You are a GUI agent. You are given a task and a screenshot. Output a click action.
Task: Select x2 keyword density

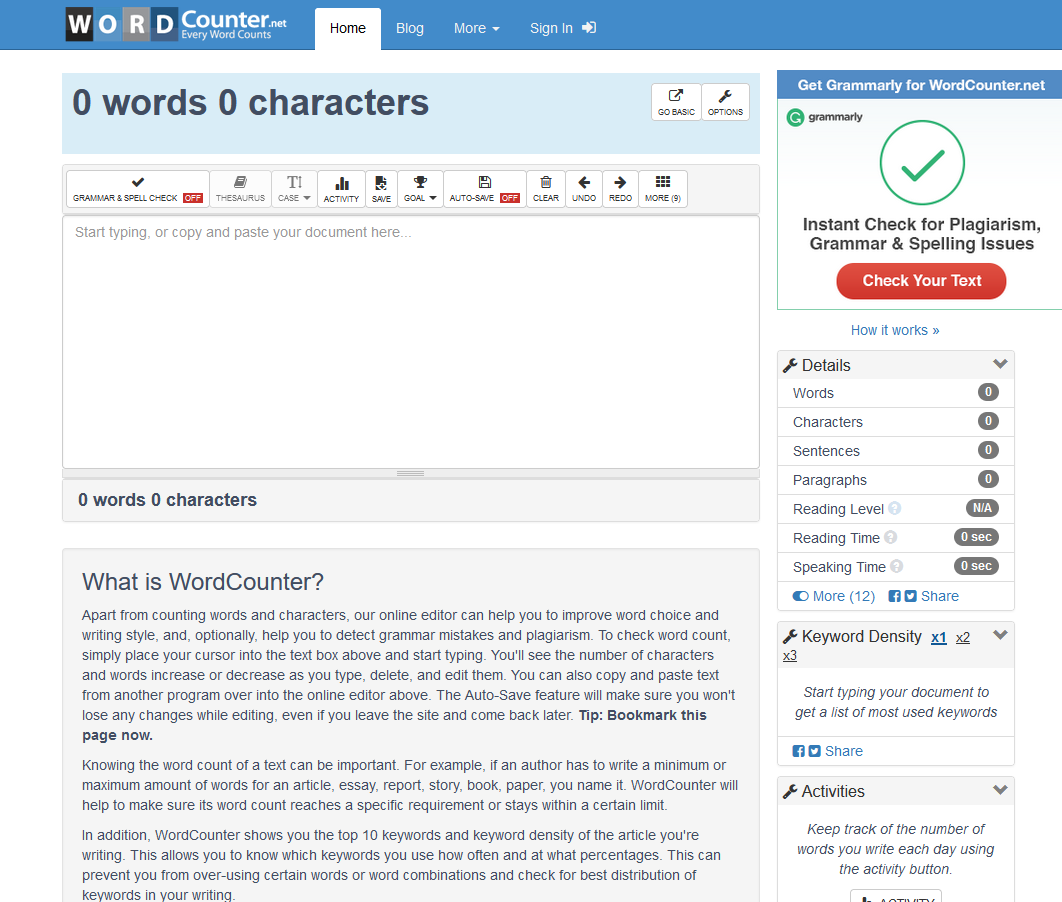pos(962,637)
